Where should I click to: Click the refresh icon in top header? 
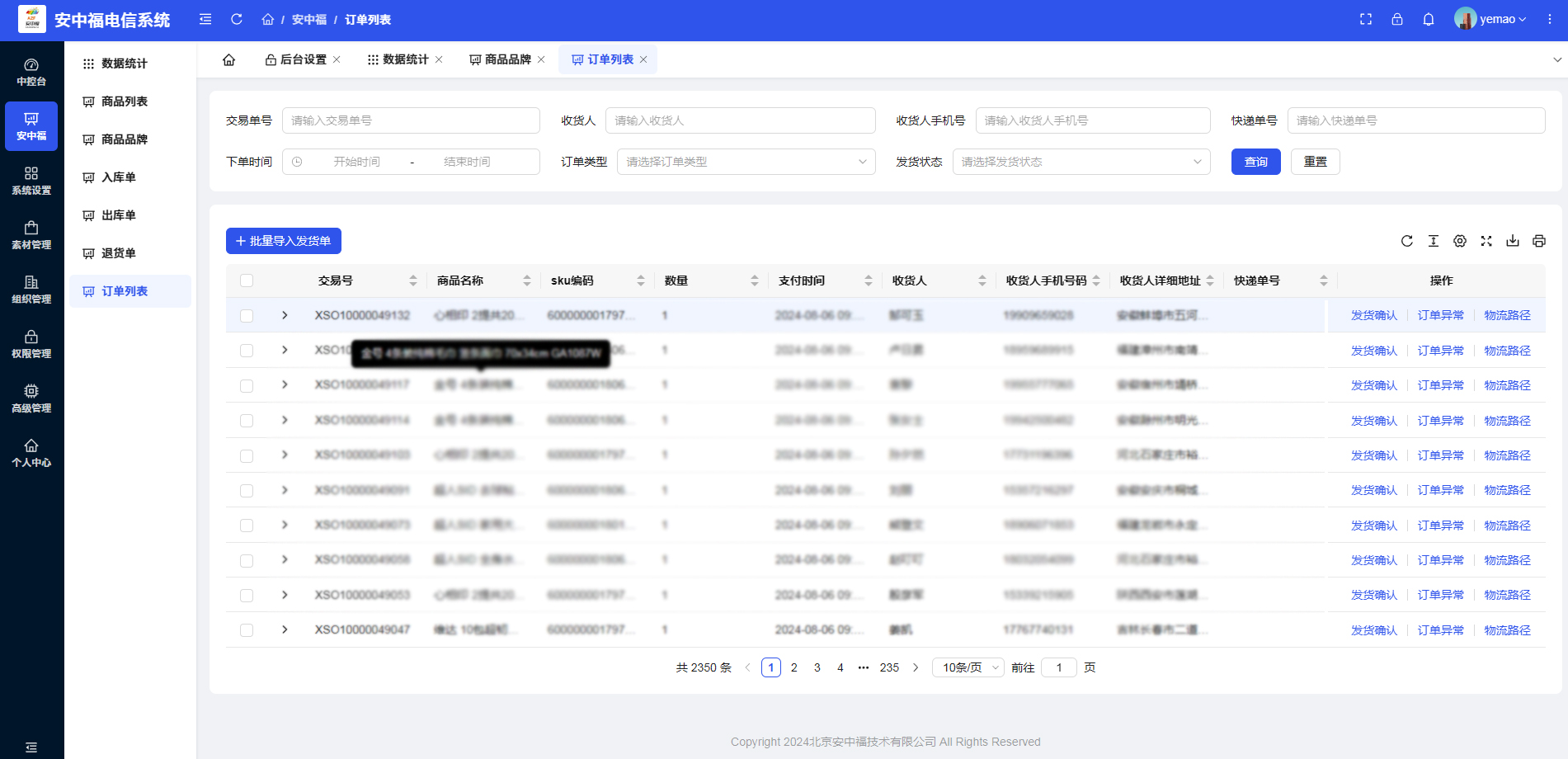click(x=237, y=19)
